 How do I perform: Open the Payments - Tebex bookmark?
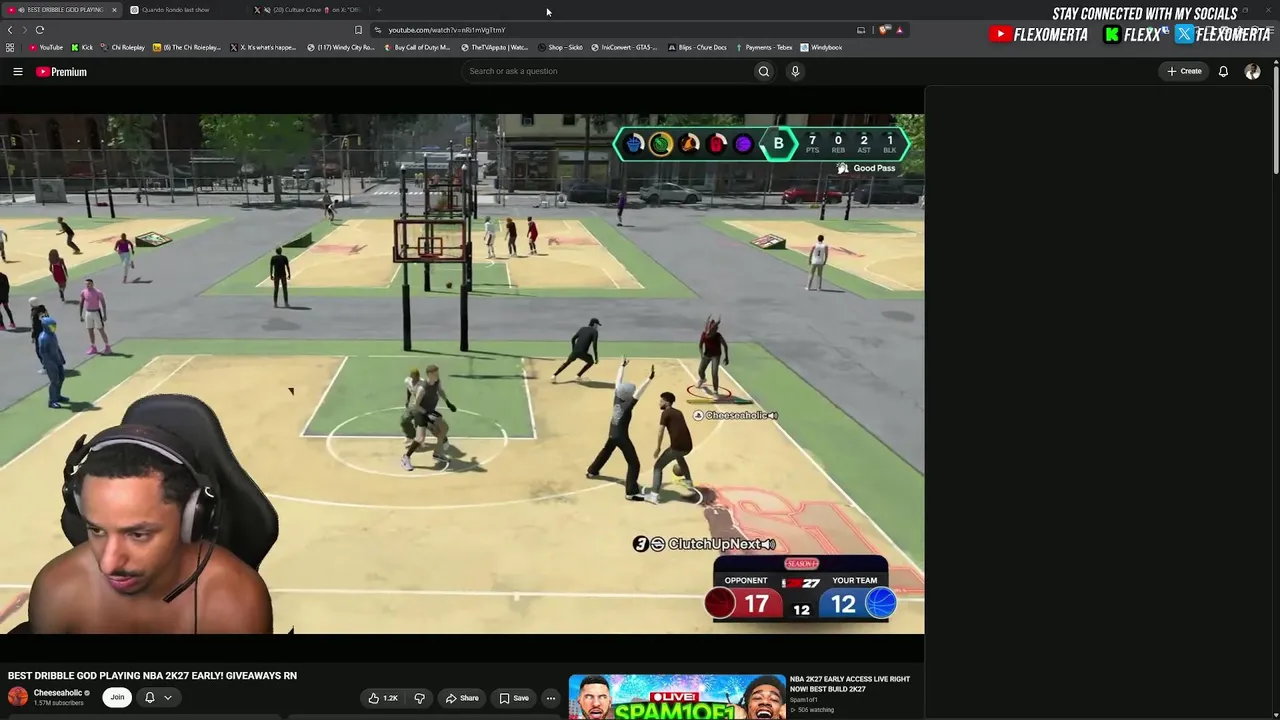[764, 47]
